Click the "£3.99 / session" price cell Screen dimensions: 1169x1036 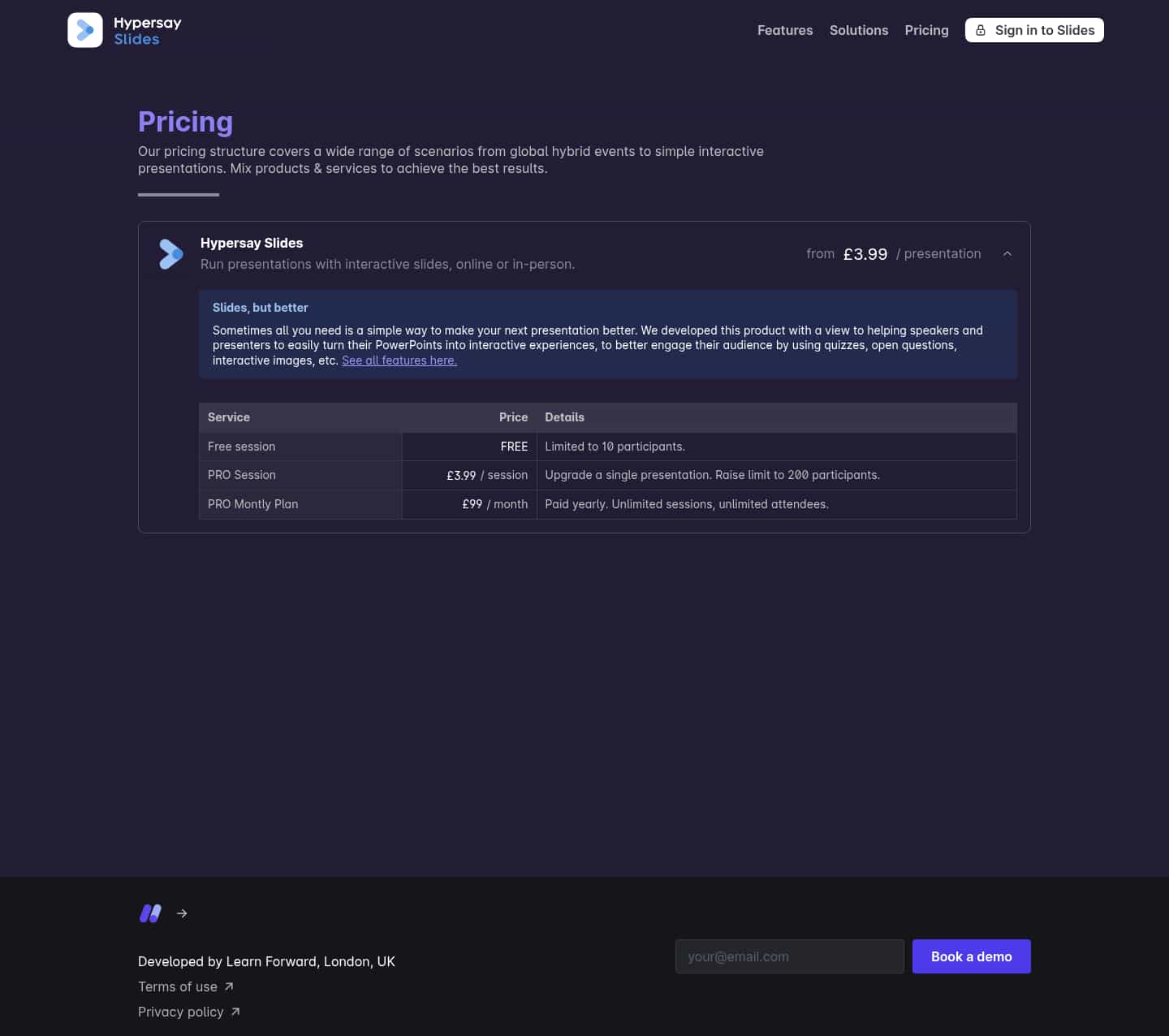point(469,475)
